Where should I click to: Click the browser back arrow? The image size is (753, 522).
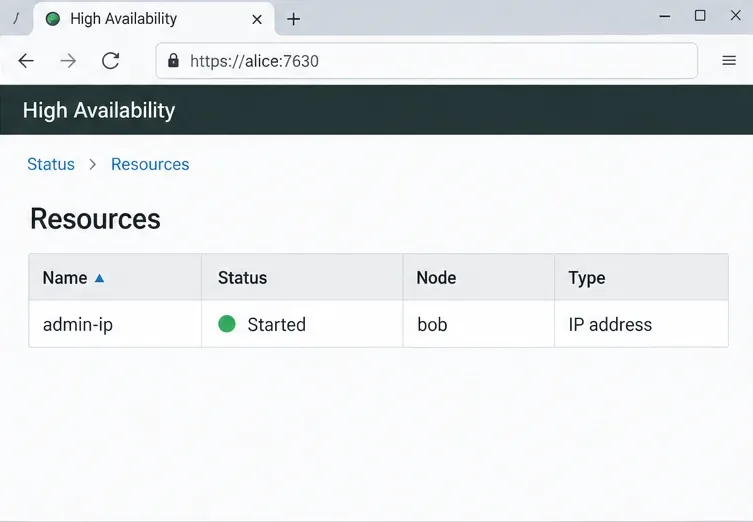click(x=26, y=61)
